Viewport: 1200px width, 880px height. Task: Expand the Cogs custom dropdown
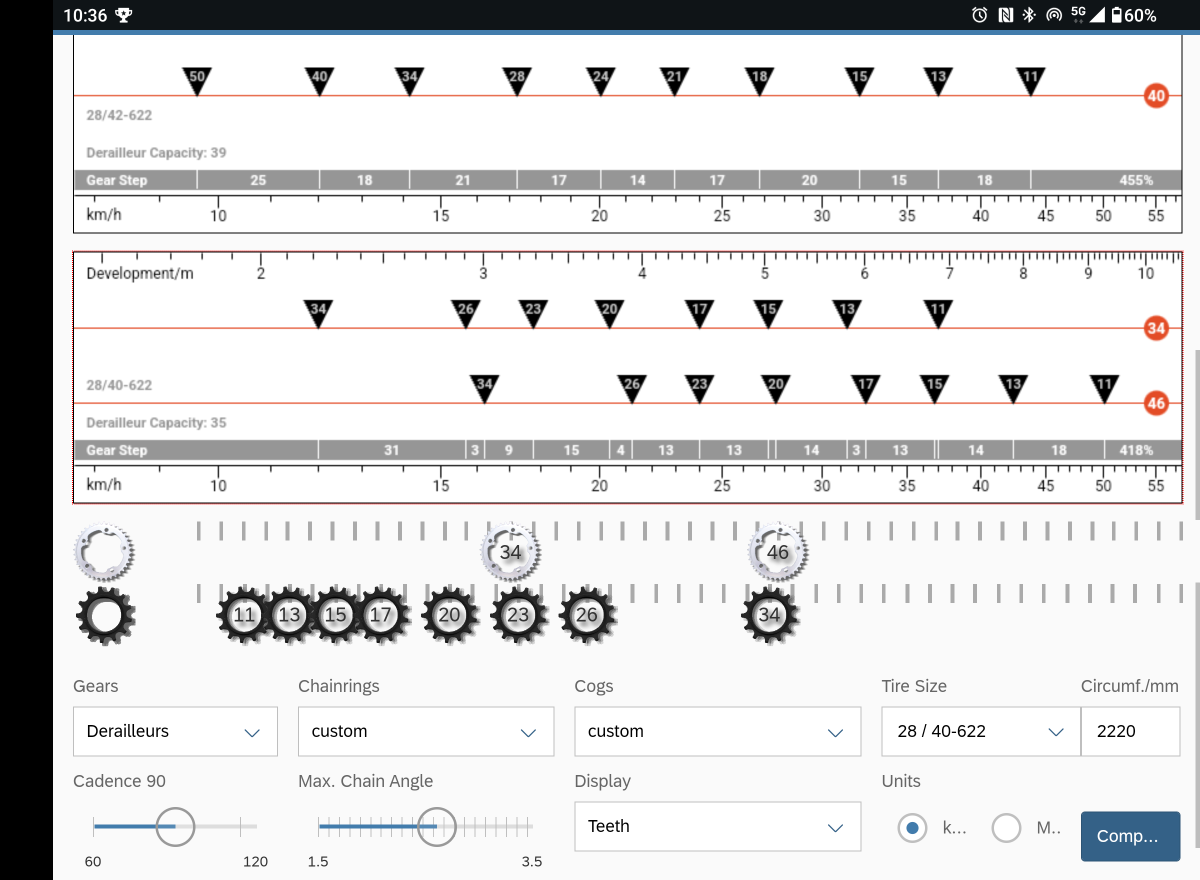(717, 731)
